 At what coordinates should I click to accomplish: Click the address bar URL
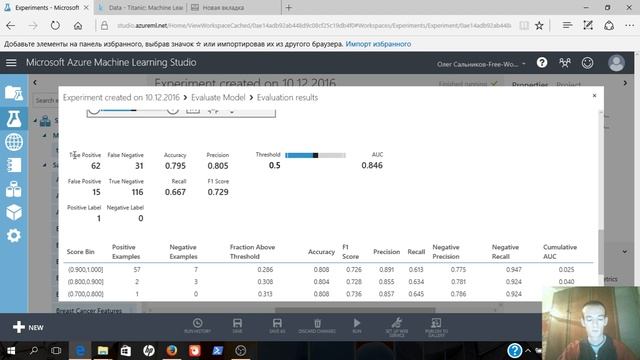tap(313, 25)
